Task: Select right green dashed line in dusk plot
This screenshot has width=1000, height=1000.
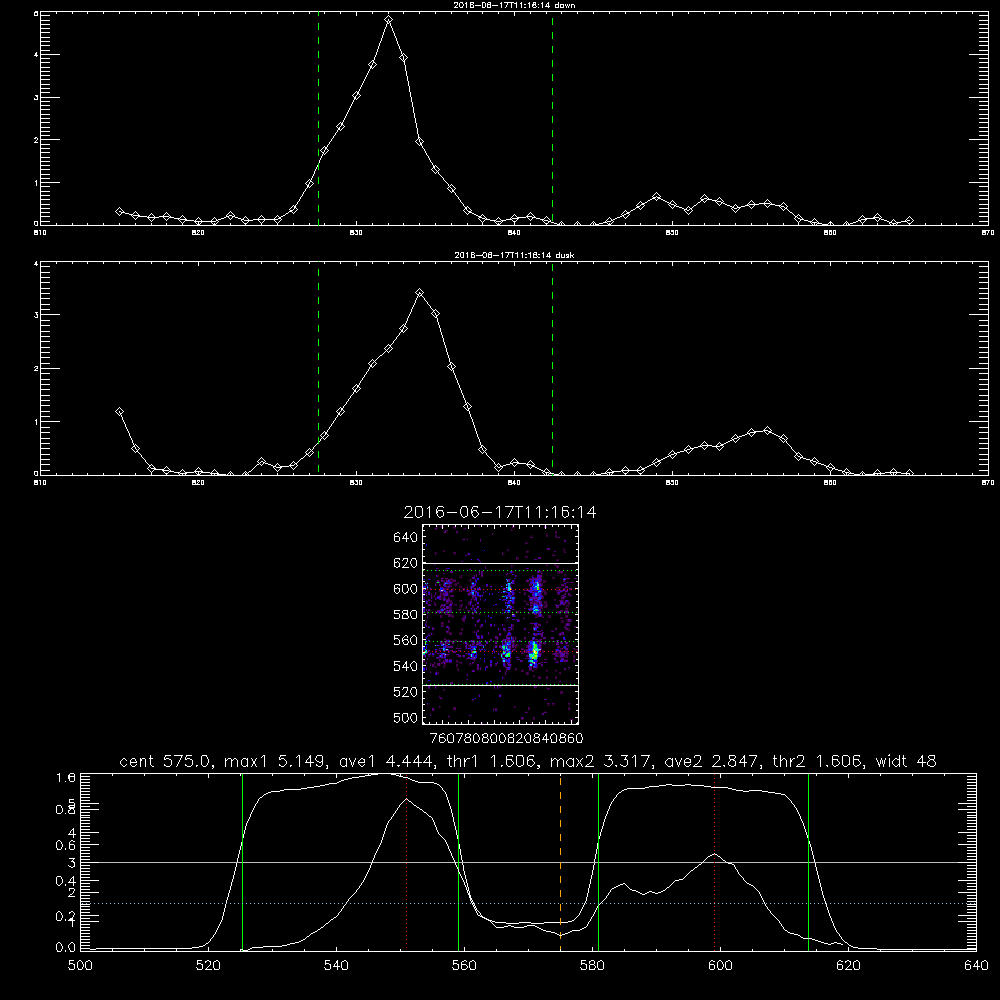Action: tap(552, 369)
